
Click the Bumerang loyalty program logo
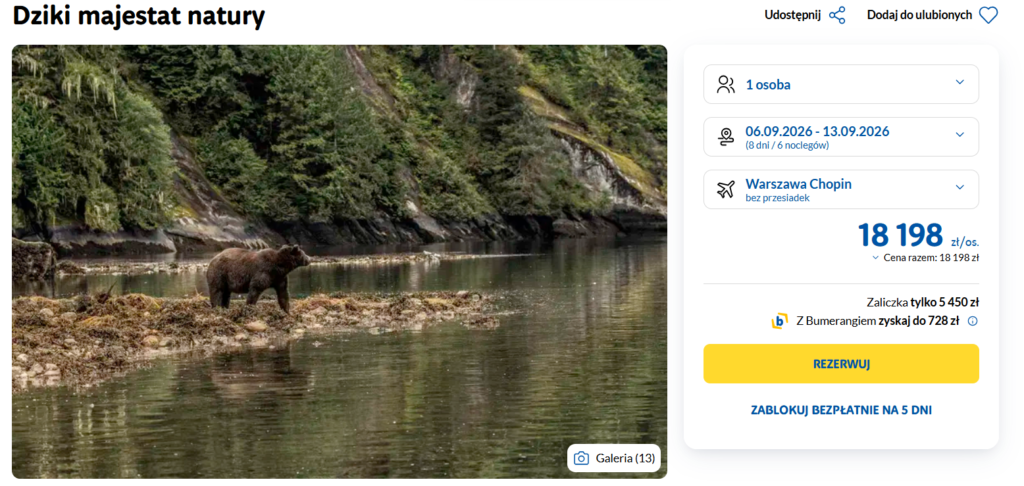780,321
